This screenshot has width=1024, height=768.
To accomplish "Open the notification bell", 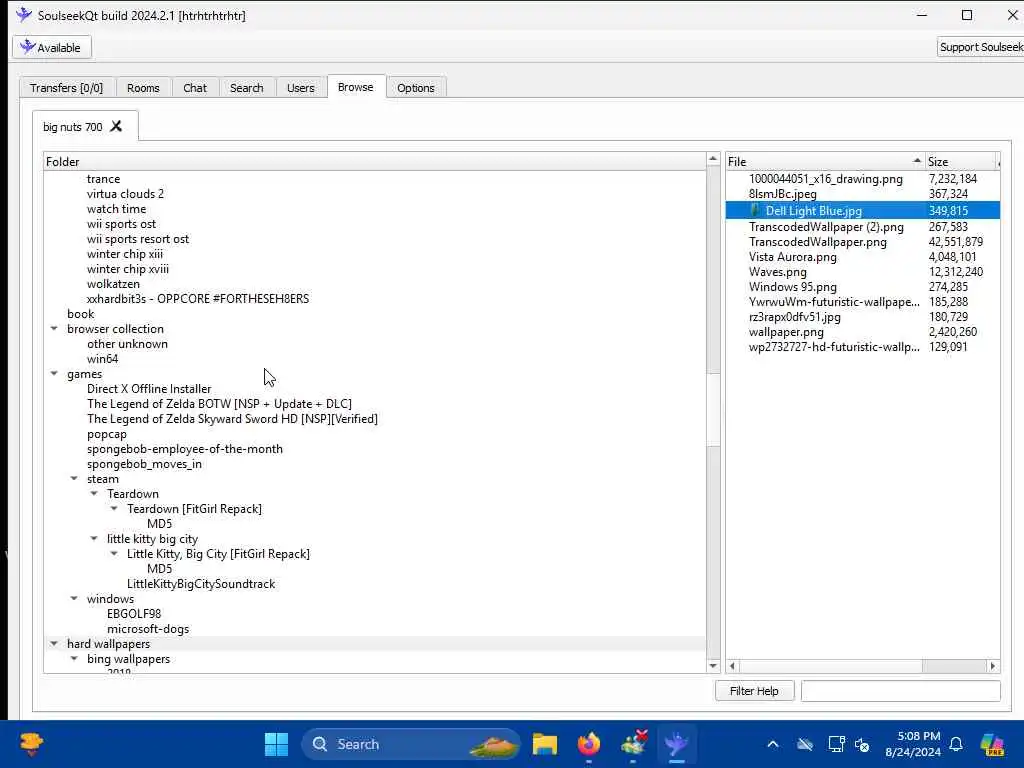I will [x=956, y=744].
